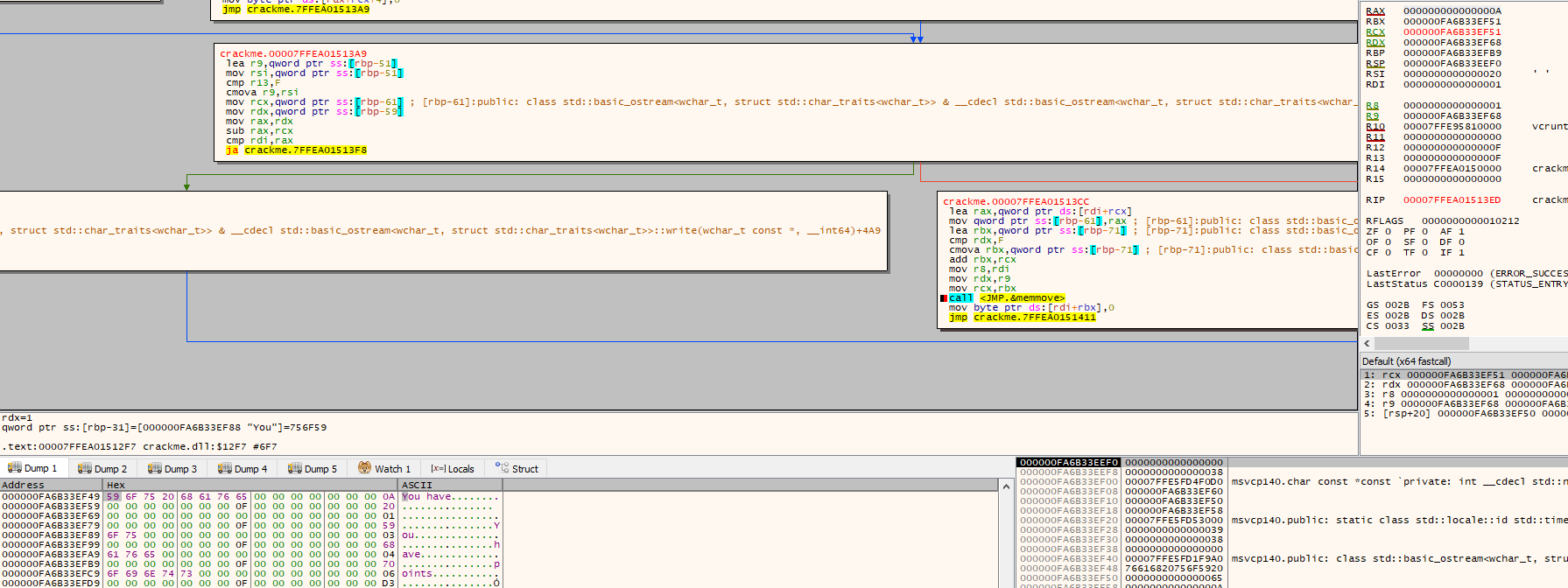The height and width of the screenshot is (588, 1568).
Task: Click the Dump 5 tab icon
Action: [295, 468]
